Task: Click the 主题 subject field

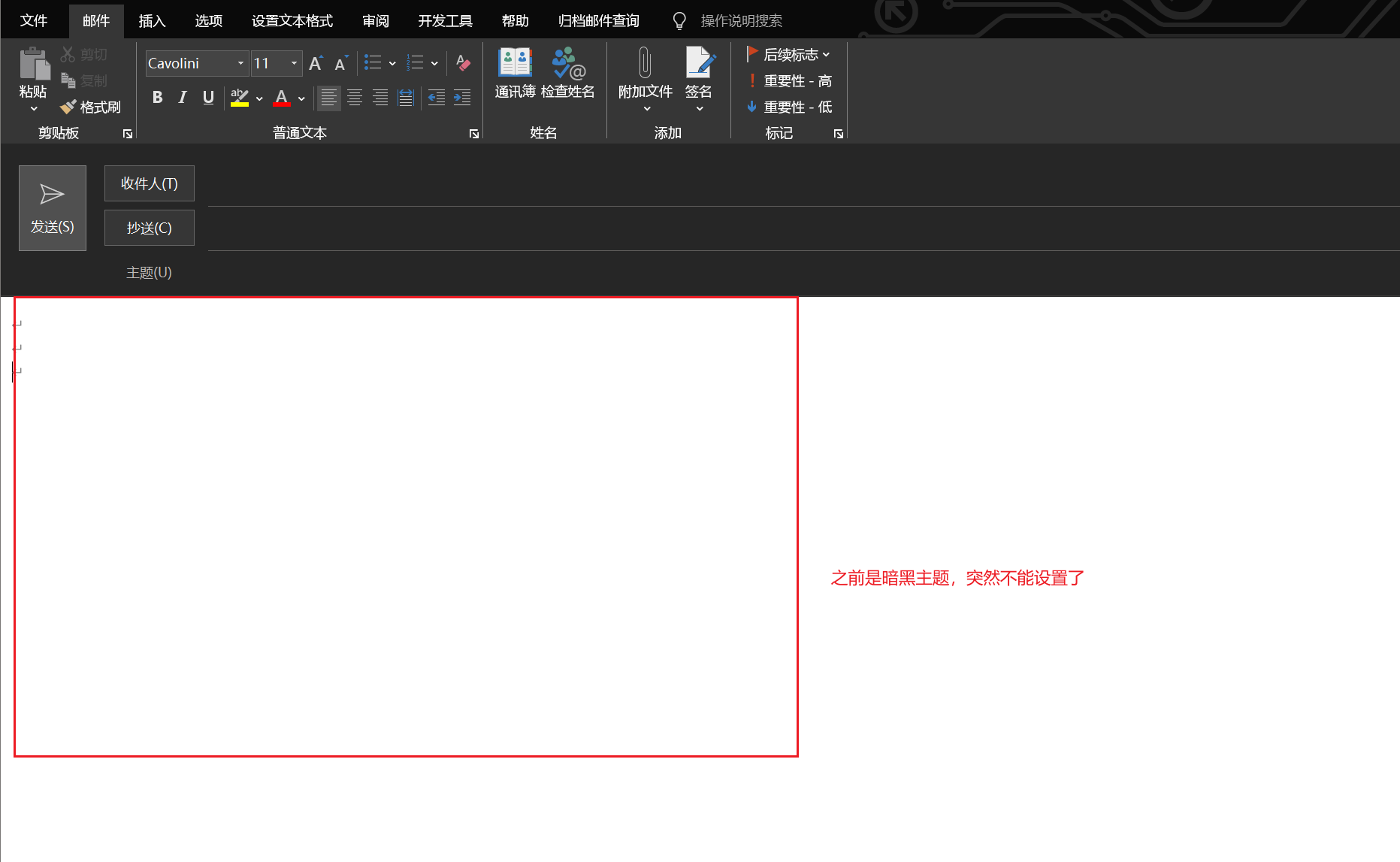Action: click(x=803, y=273)
